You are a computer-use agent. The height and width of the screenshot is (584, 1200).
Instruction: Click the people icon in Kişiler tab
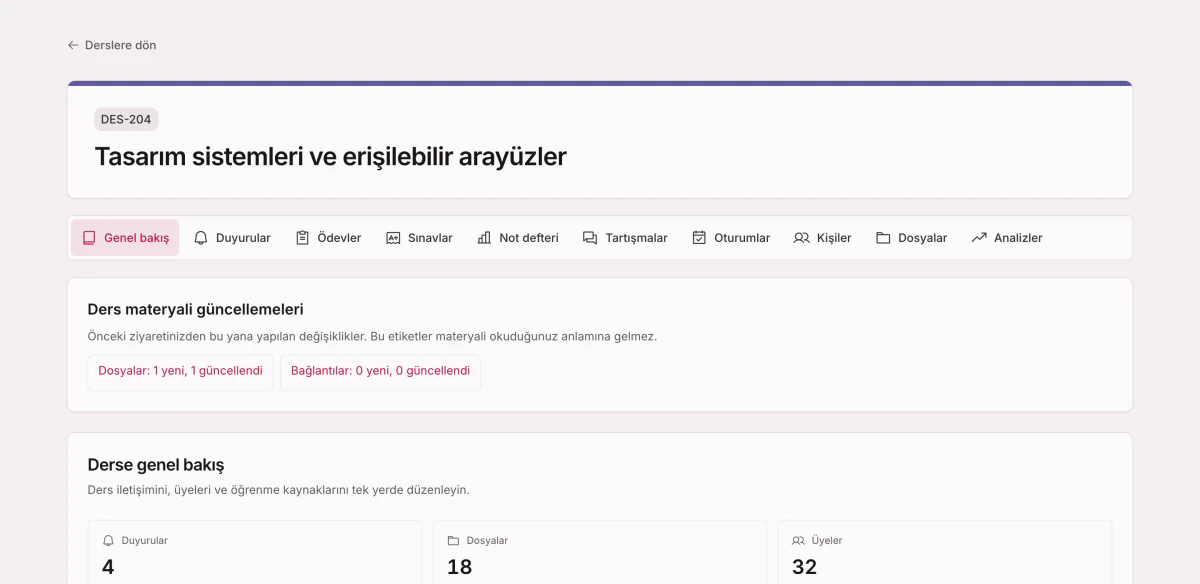coord(802,238)
